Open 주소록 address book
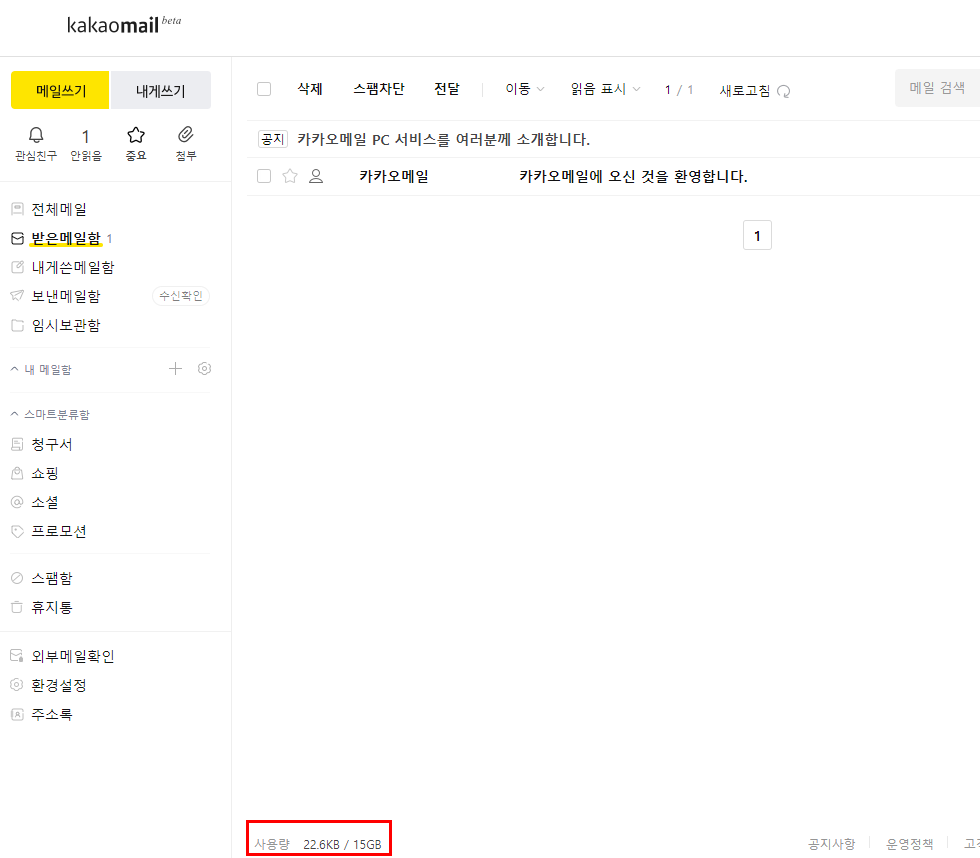The image size is (980, 858). 52,714
